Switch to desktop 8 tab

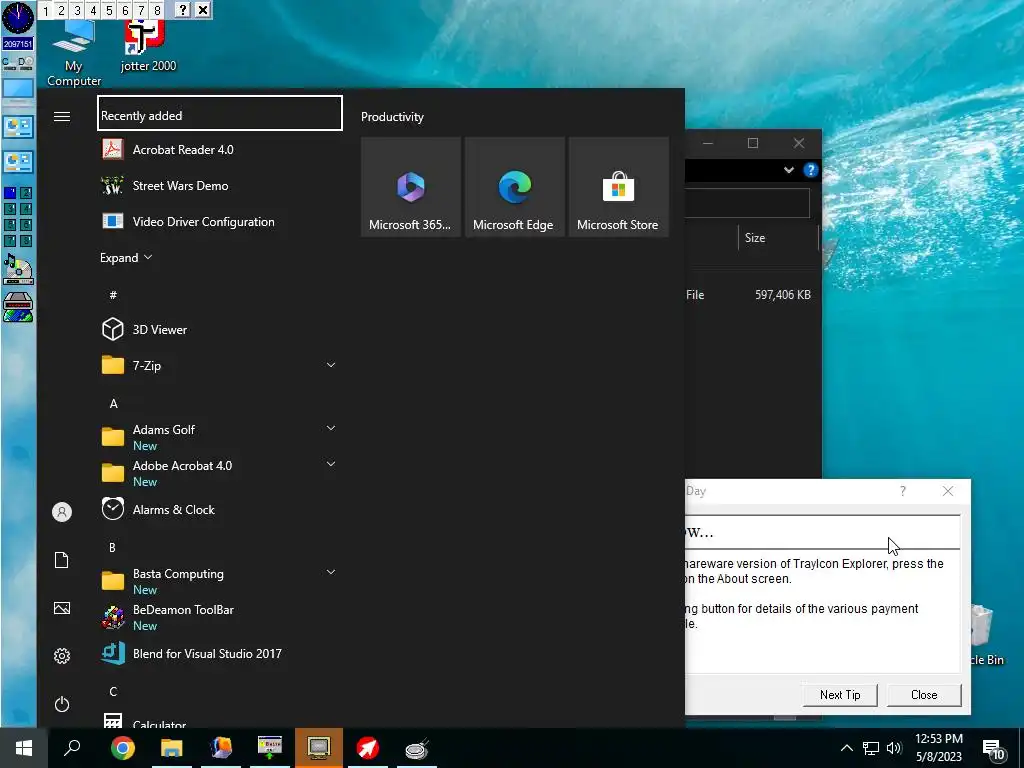(x=157, y=10)
